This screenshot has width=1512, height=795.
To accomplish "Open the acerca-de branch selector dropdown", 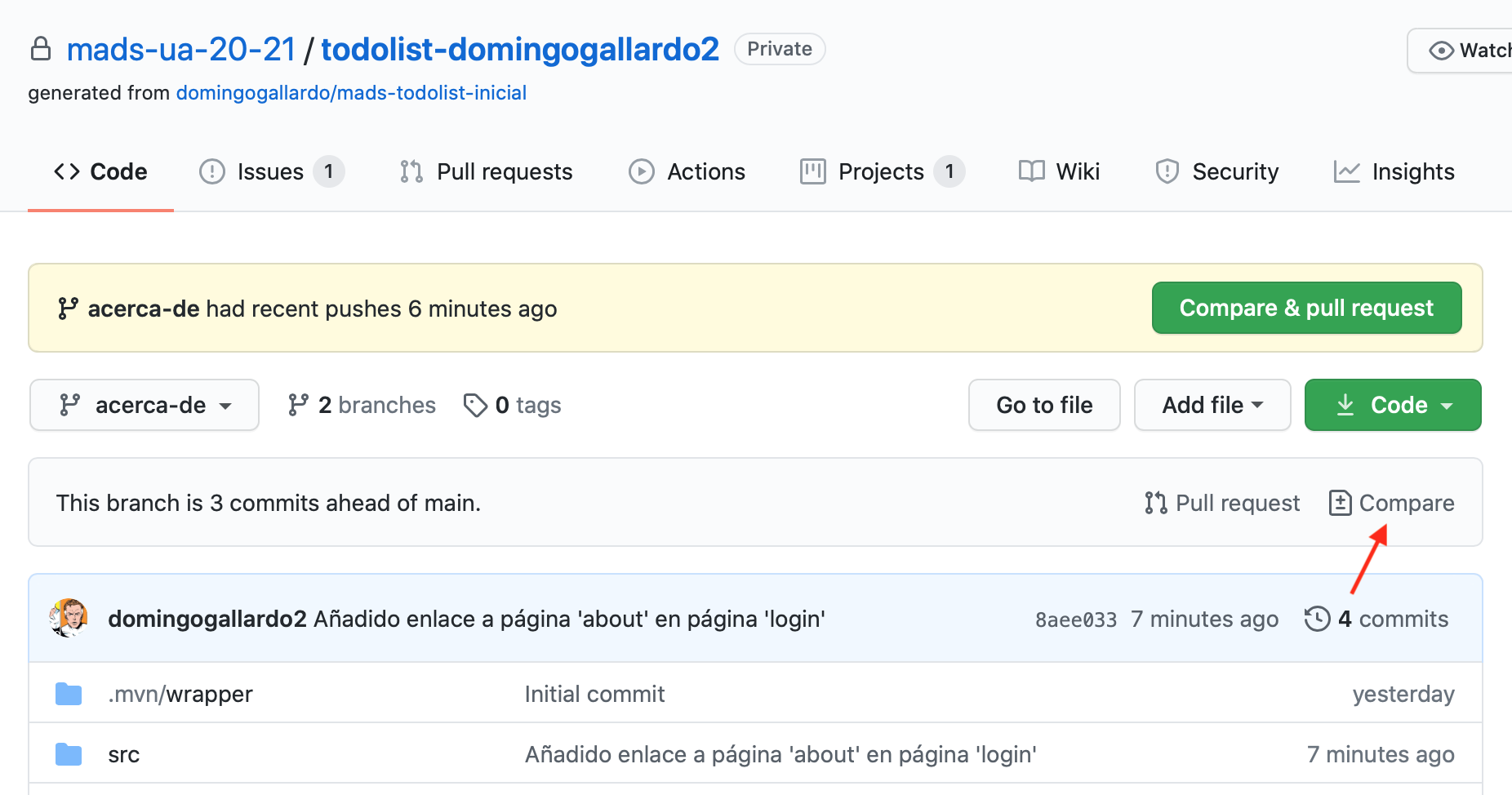I will (145, 405).
